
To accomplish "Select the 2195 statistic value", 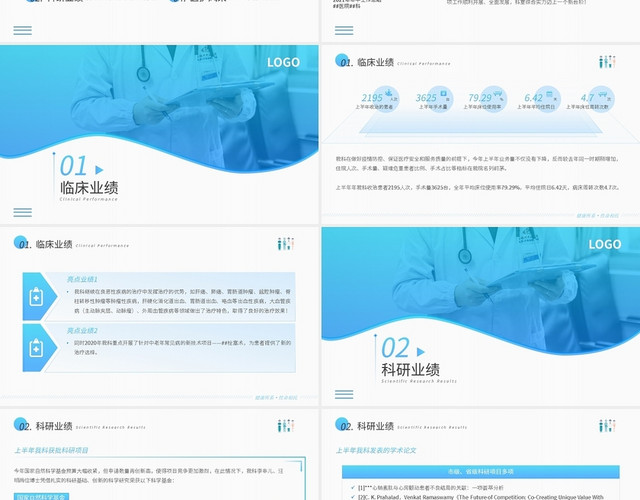I will 372,98.
